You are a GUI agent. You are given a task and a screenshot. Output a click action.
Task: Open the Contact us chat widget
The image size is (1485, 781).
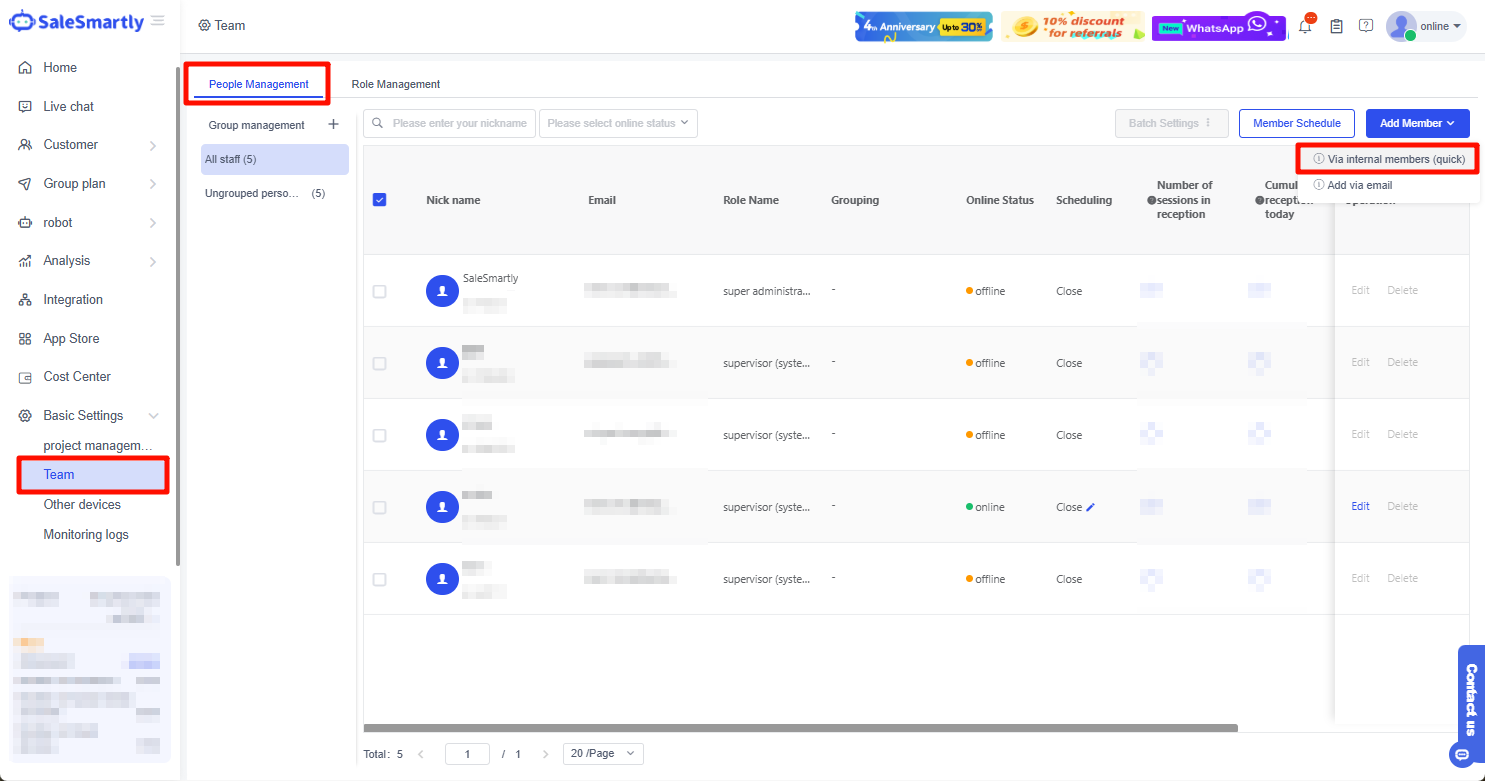pyautogui.click(x=1470, y=700)
